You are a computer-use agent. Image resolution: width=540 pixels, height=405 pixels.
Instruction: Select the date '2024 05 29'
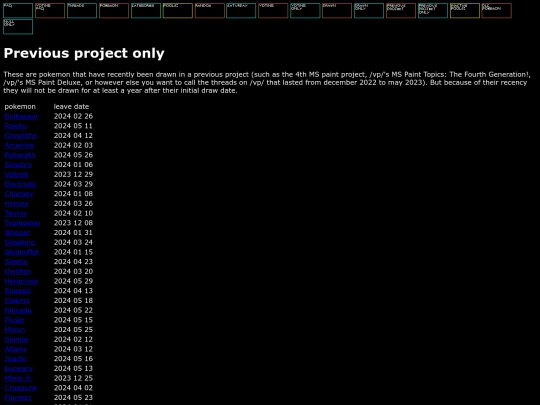(73, 281)
